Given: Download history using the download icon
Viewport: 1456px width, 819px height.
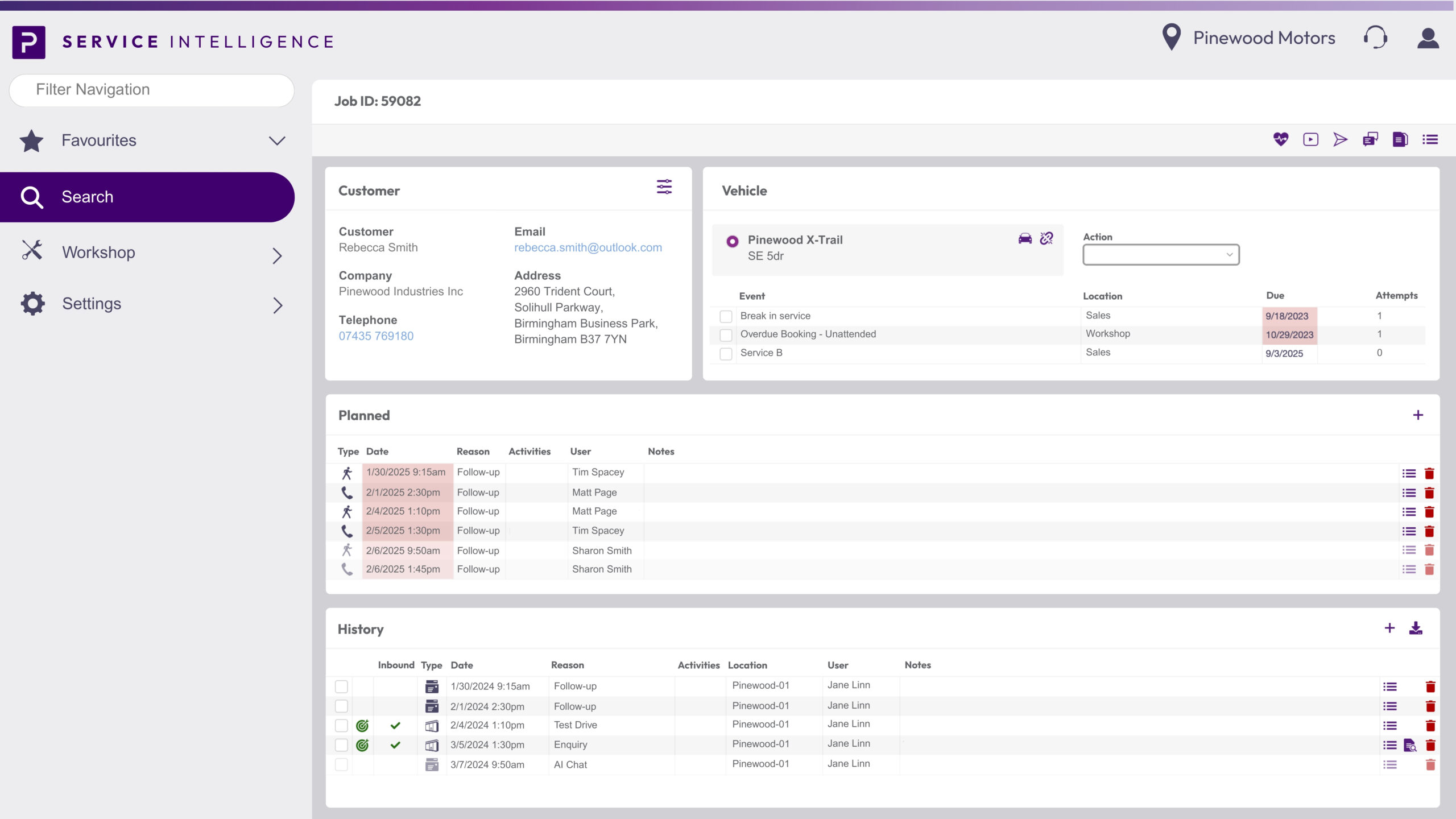Looking at the screenshot, I should pyautogui.click(x=1416, y=628).
